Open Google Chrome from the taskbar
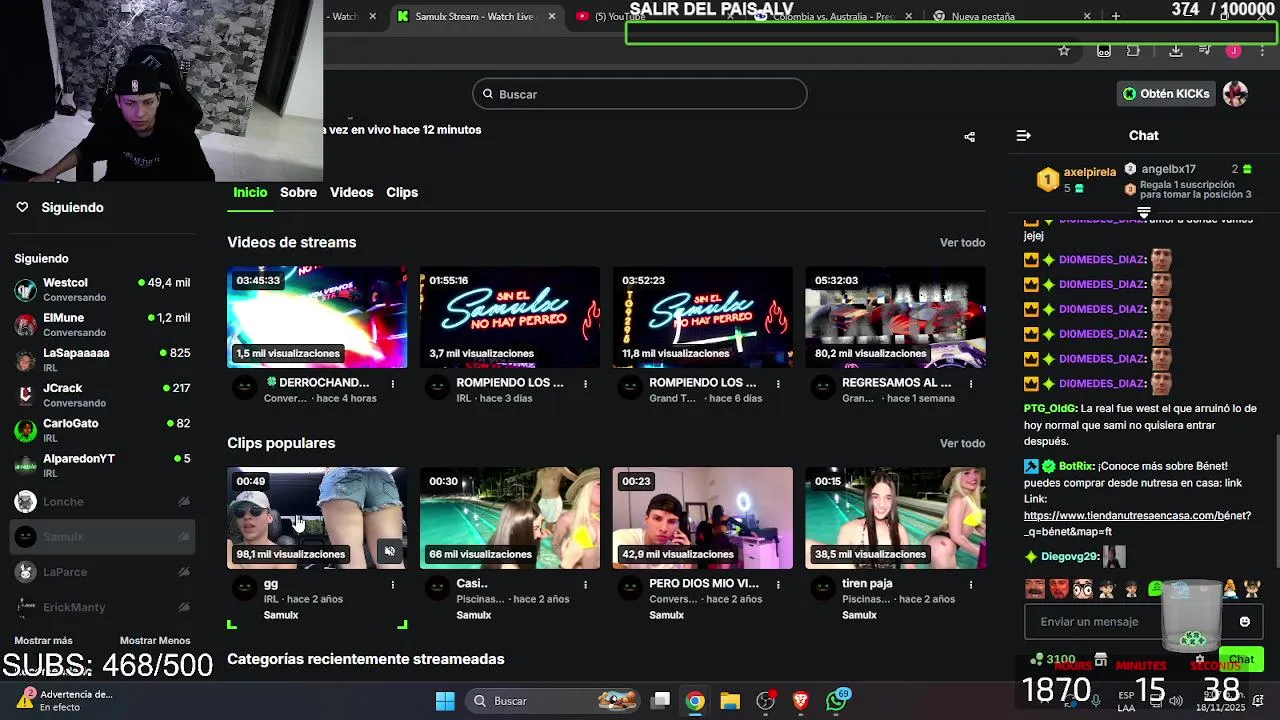Screen dimensions: 1280x720 695,701
